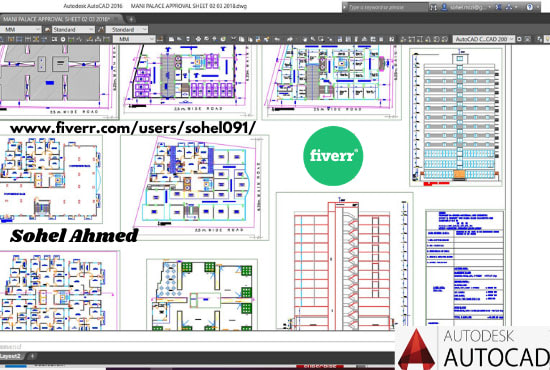Click the Table Style icon before first Standard
The height and width of the screenshot is (370, 550).
tap(47, 29)
